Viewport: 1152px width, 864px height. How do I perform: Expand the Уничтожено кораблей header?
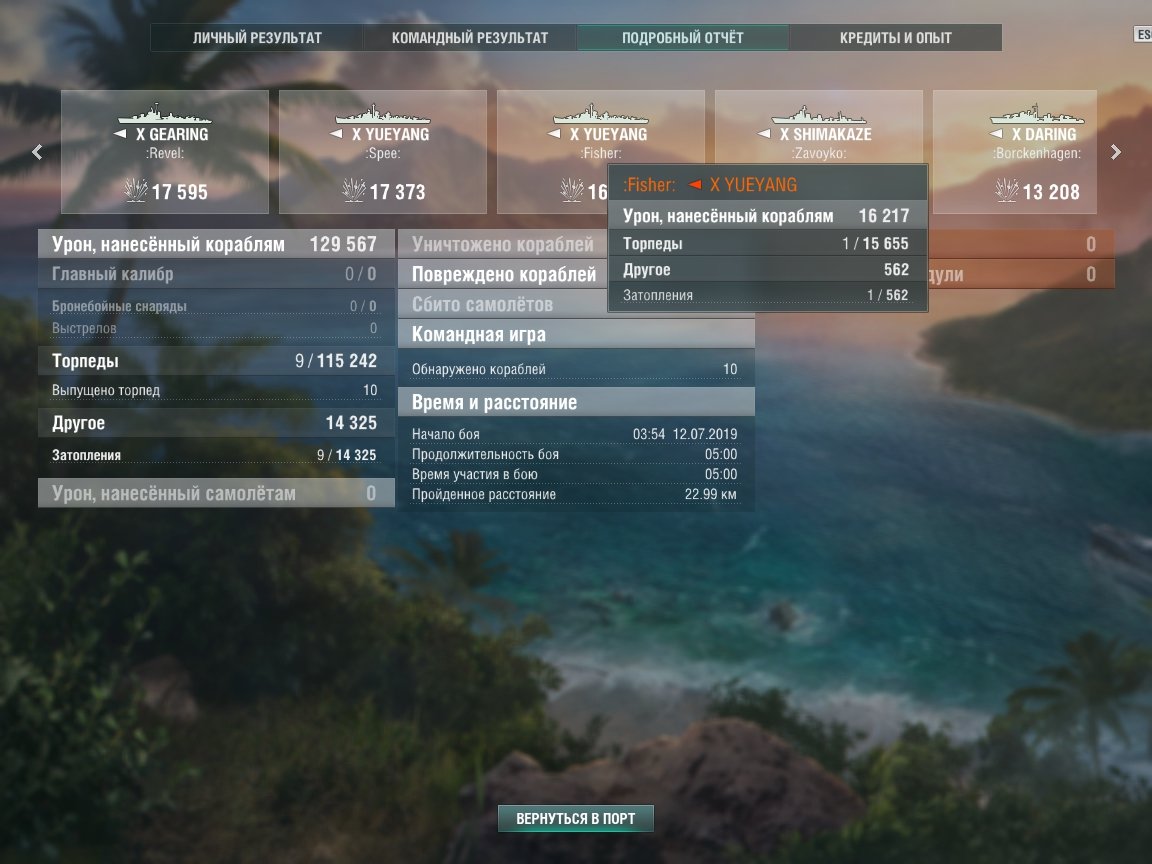tap(503, 244)
